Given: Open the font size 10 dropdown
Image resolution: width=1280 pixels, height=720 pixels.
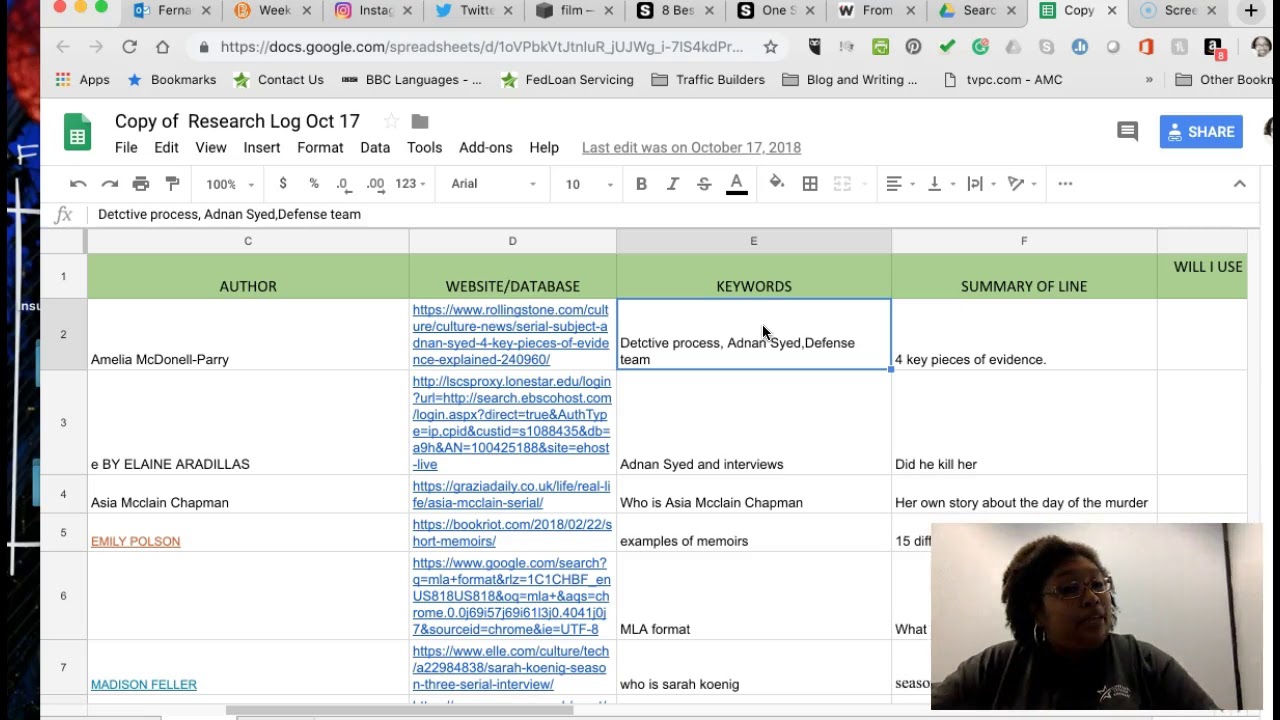Looking at the screenshot, I should pyautogui.click(x=589, y=184).
